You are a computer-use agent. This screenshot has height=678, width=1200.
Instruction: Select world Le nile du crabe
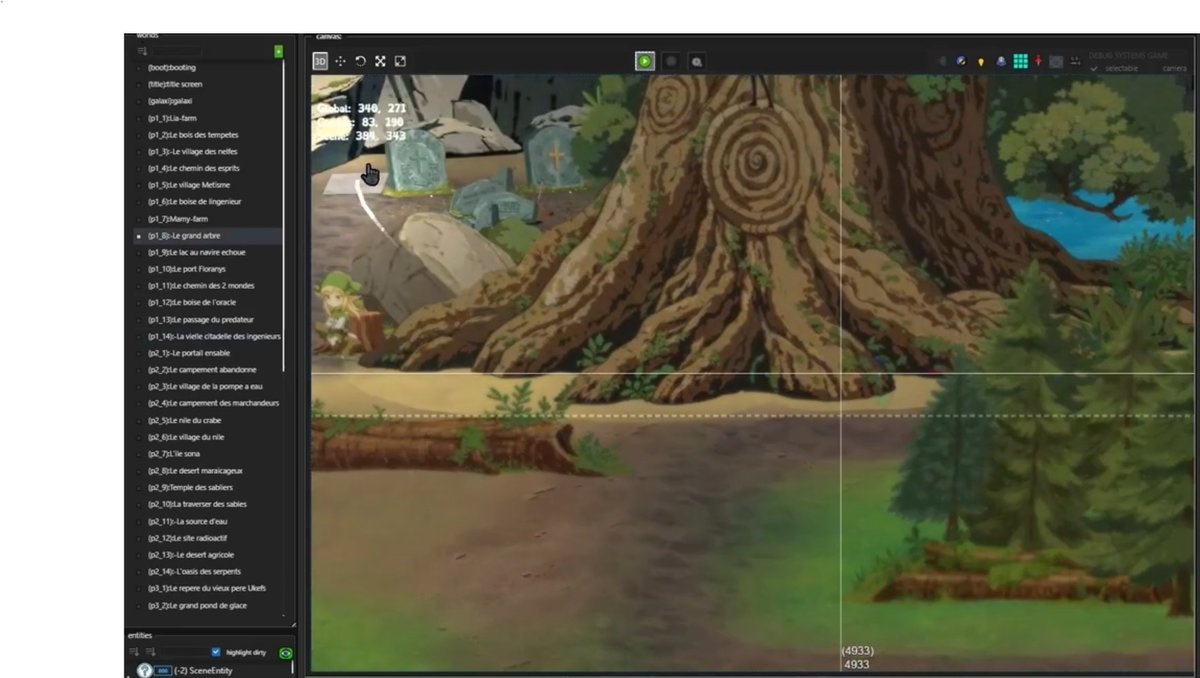click(209, 420)
